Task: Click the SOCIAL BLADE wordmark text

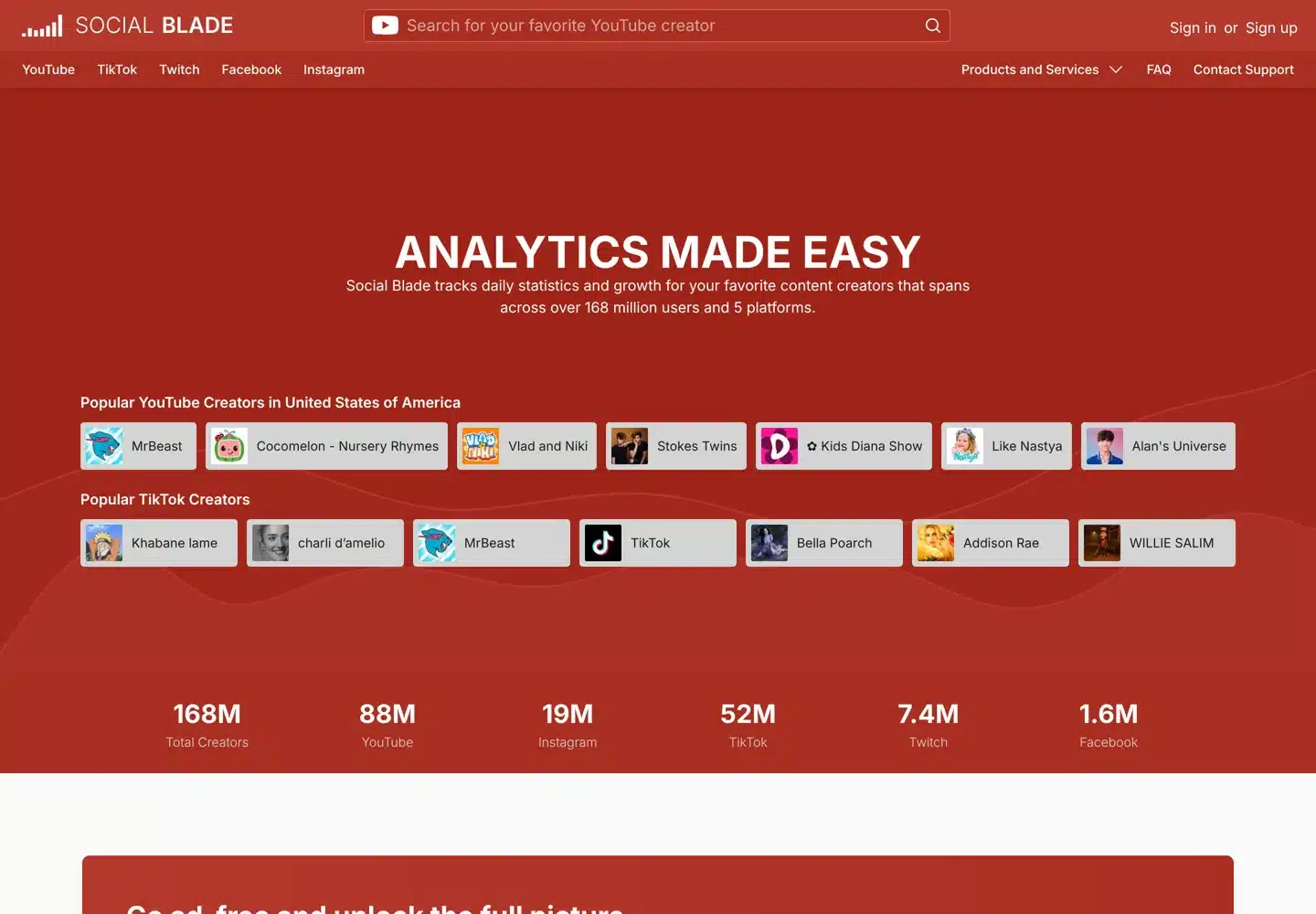Action: (x=154, y=26)
